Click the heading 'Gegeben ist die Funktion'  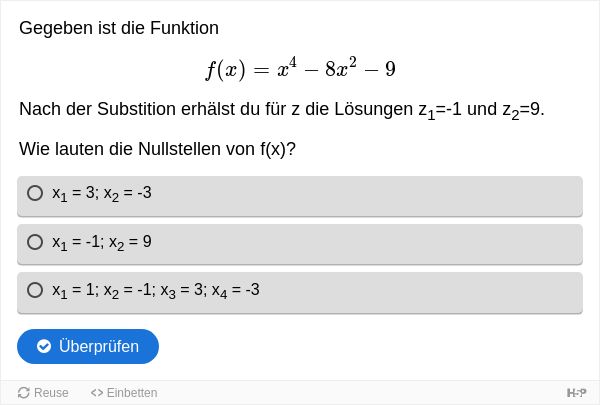tap(119, 28)
